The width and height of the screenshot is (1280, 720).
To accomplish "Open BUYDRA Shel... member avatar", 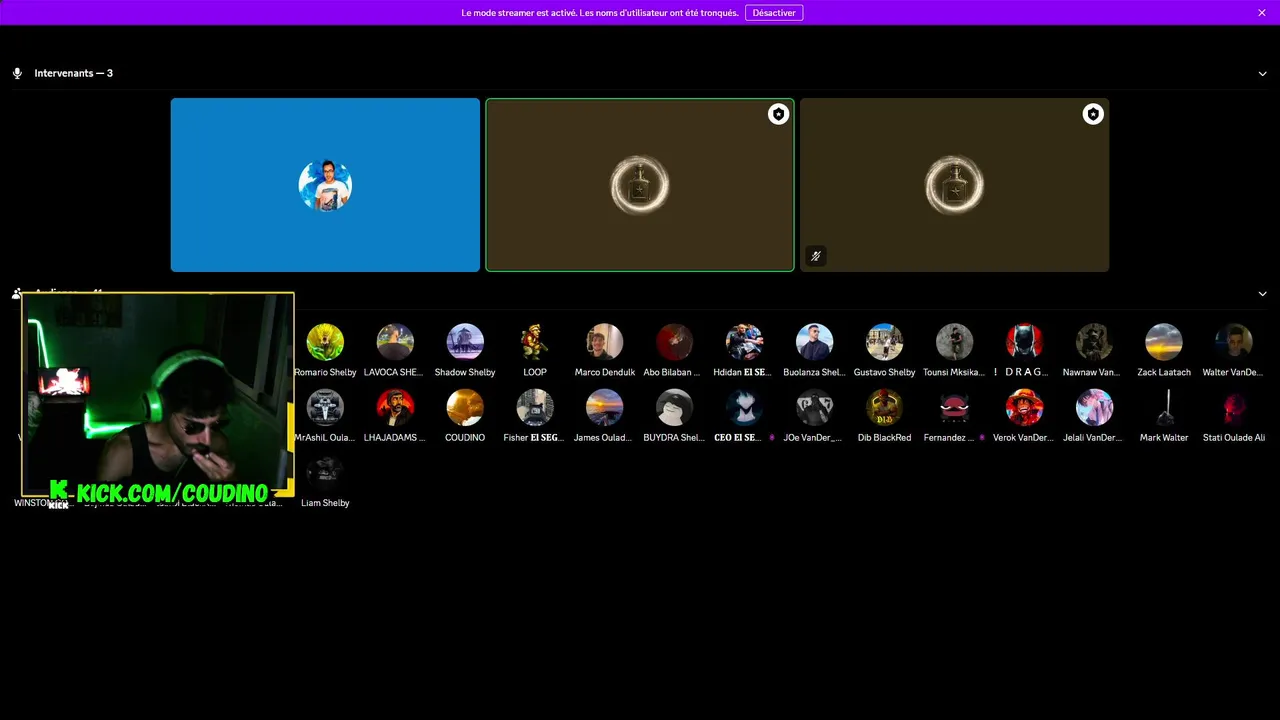I will [674, 408].
